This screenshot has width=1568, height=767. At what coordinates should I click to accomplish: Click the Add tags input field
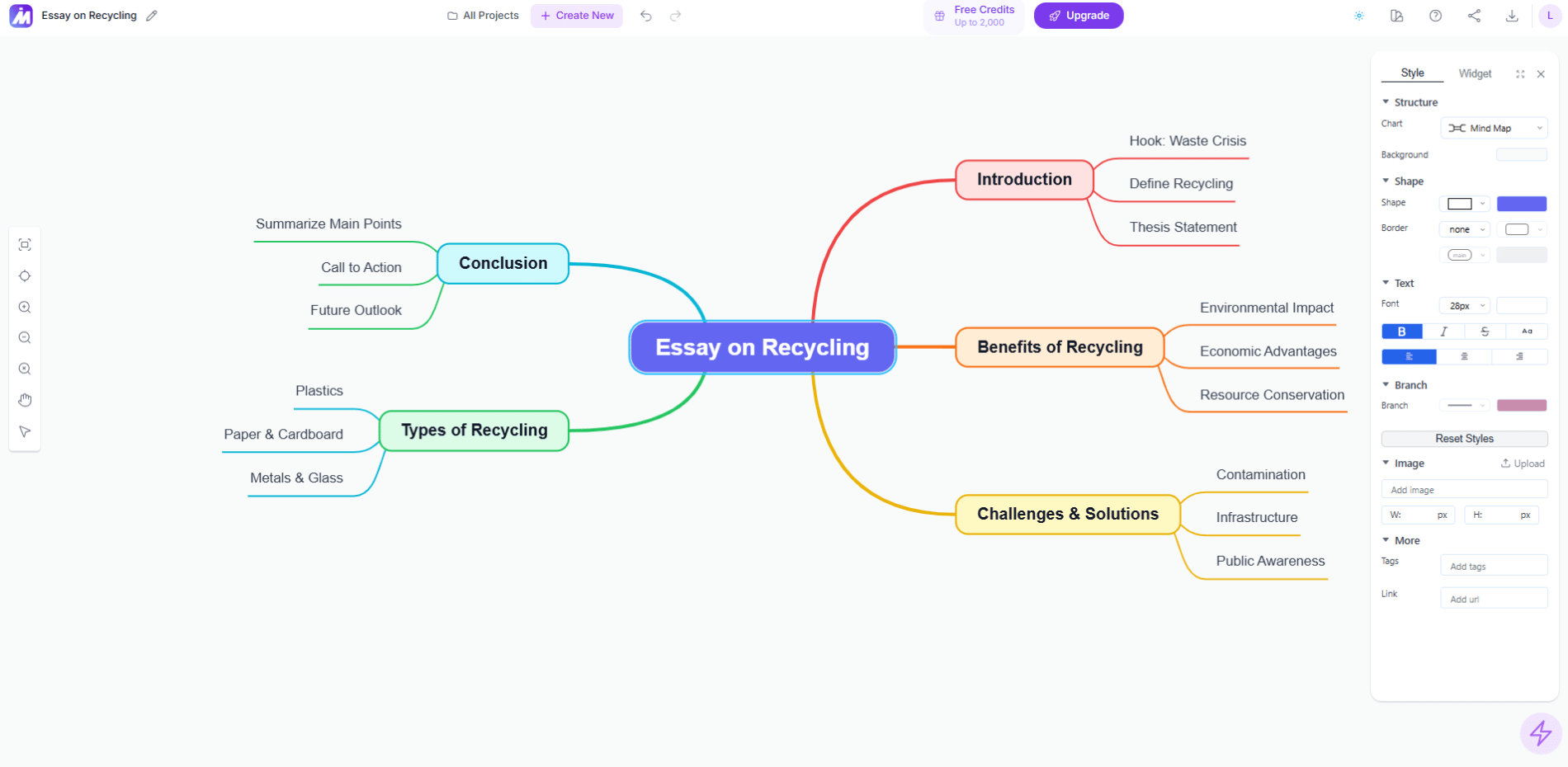coord(1493,565)
